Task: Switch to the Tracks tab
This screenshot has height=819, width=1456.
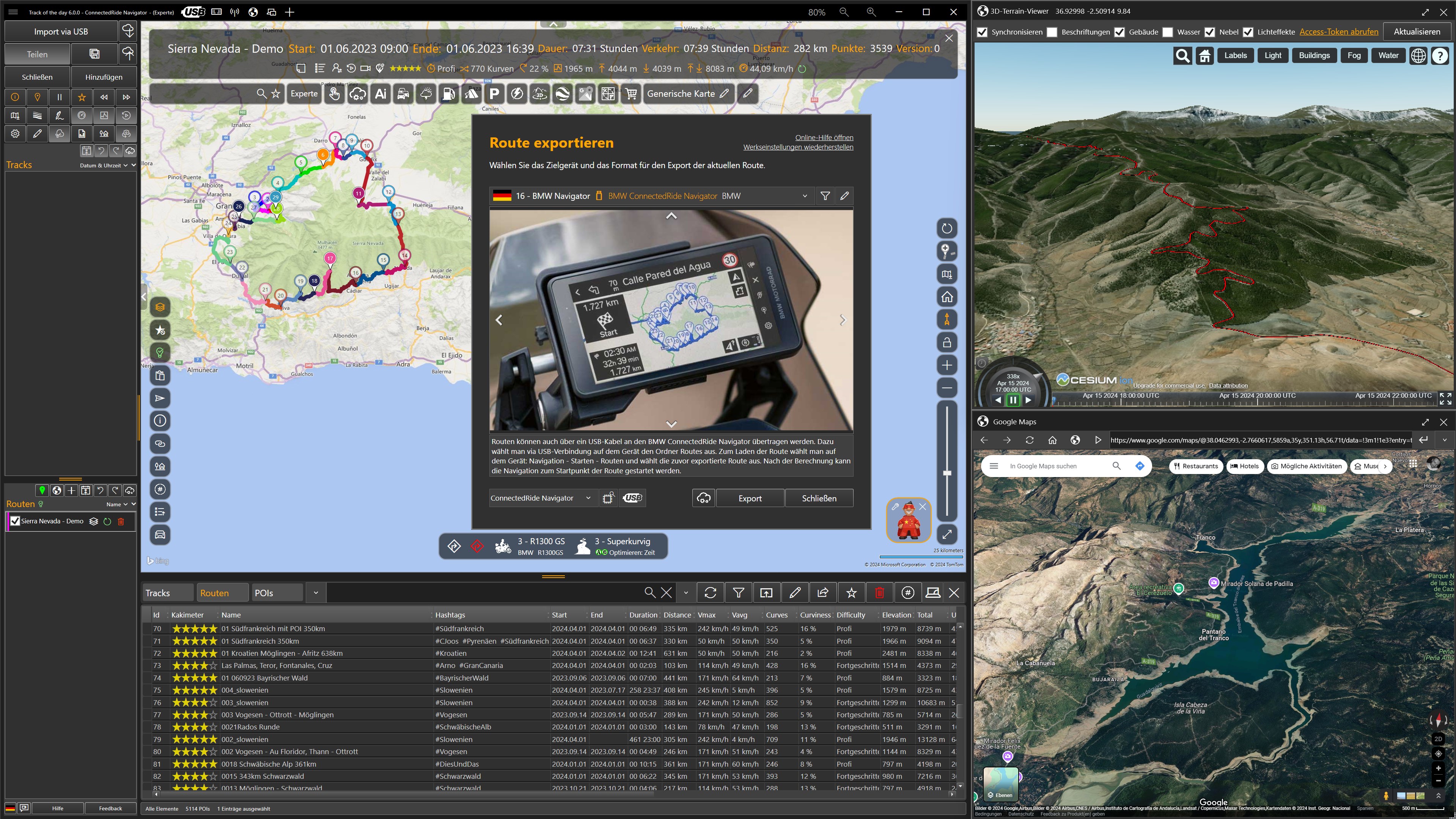Action: 167,593
